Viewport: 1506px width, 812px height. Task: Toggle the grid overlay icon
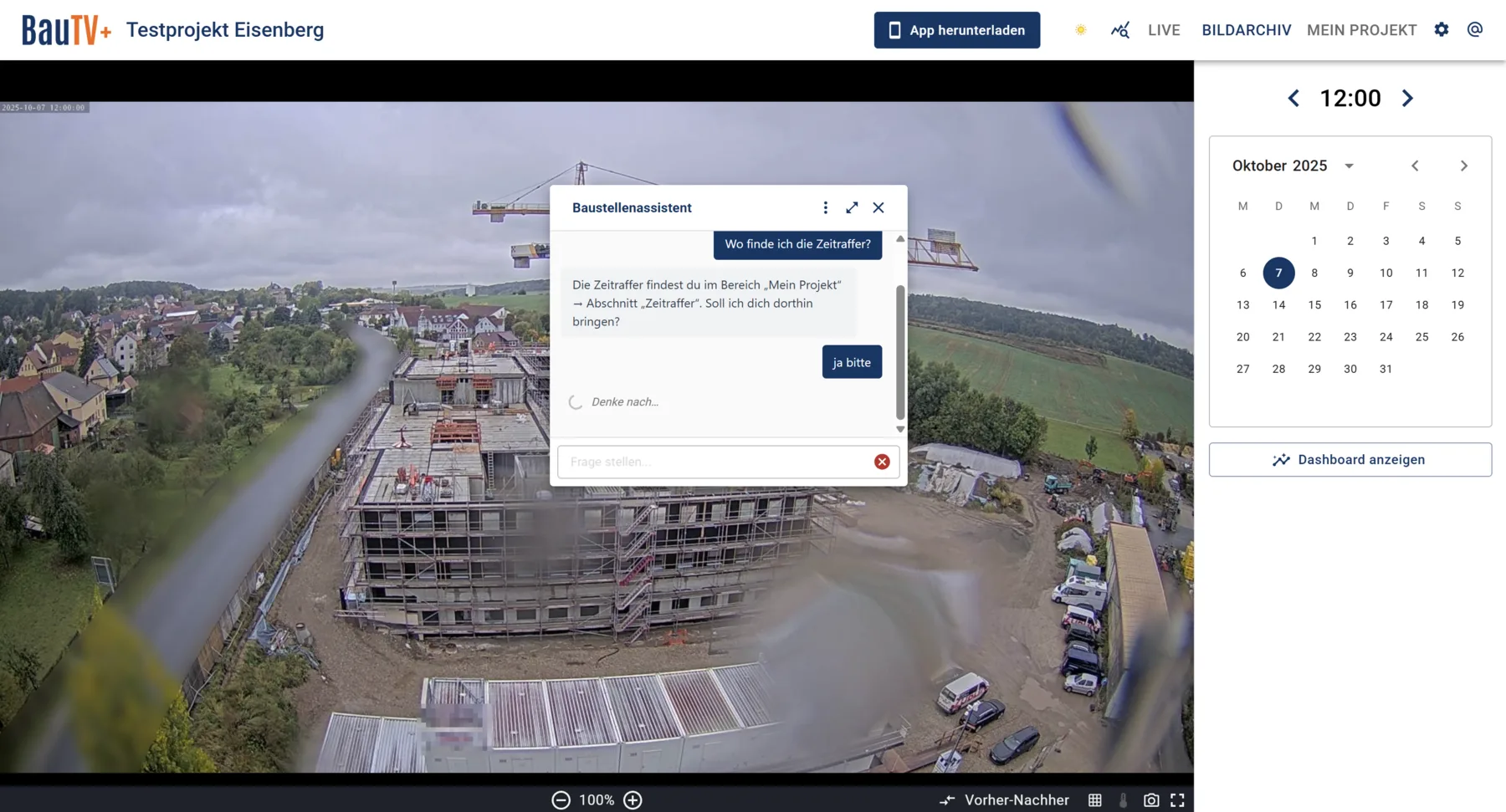coord(1094,800)
